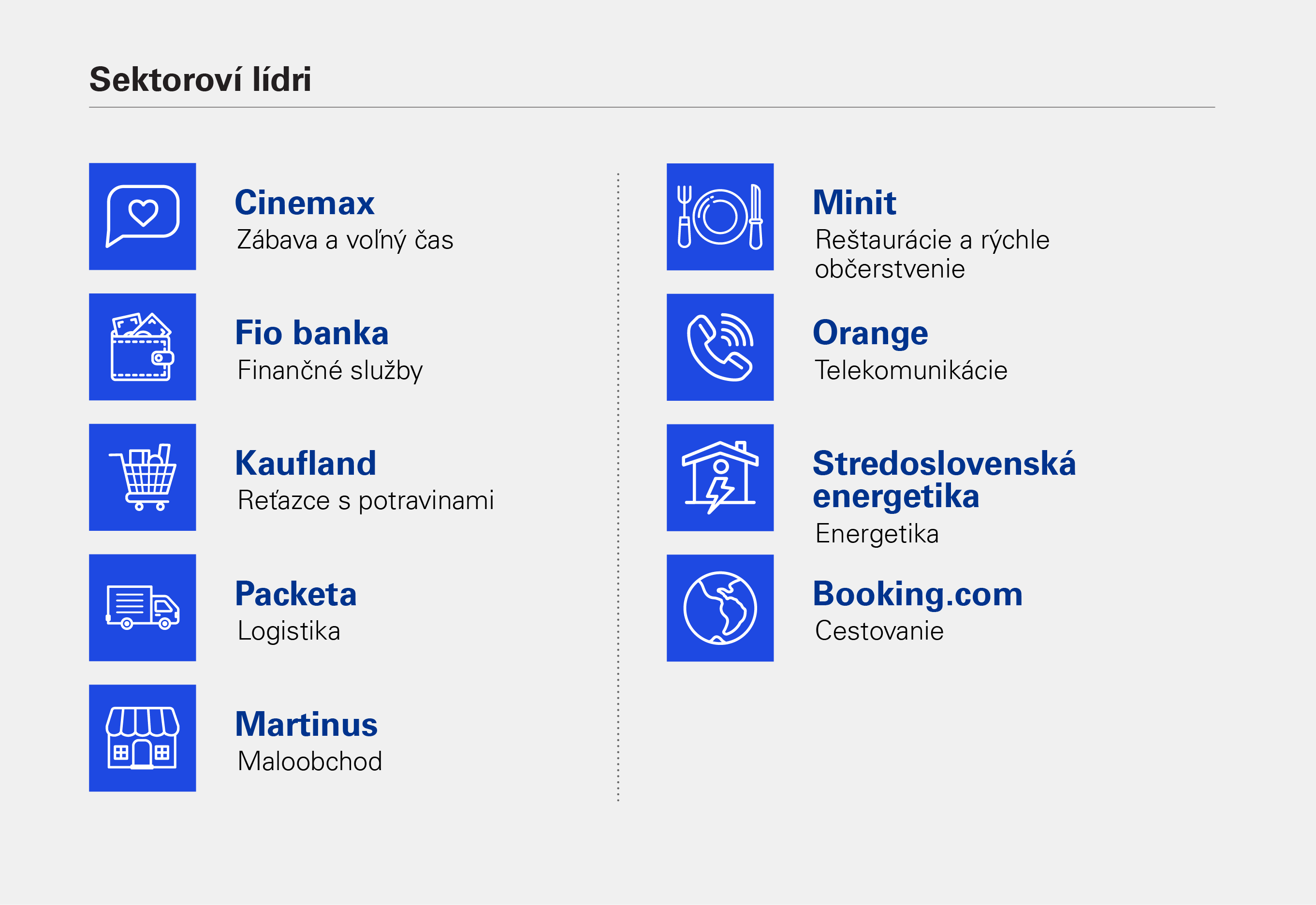The image size is (1316, 905).
Task: Select the house with lightning icon
Action: click(720, 478)
